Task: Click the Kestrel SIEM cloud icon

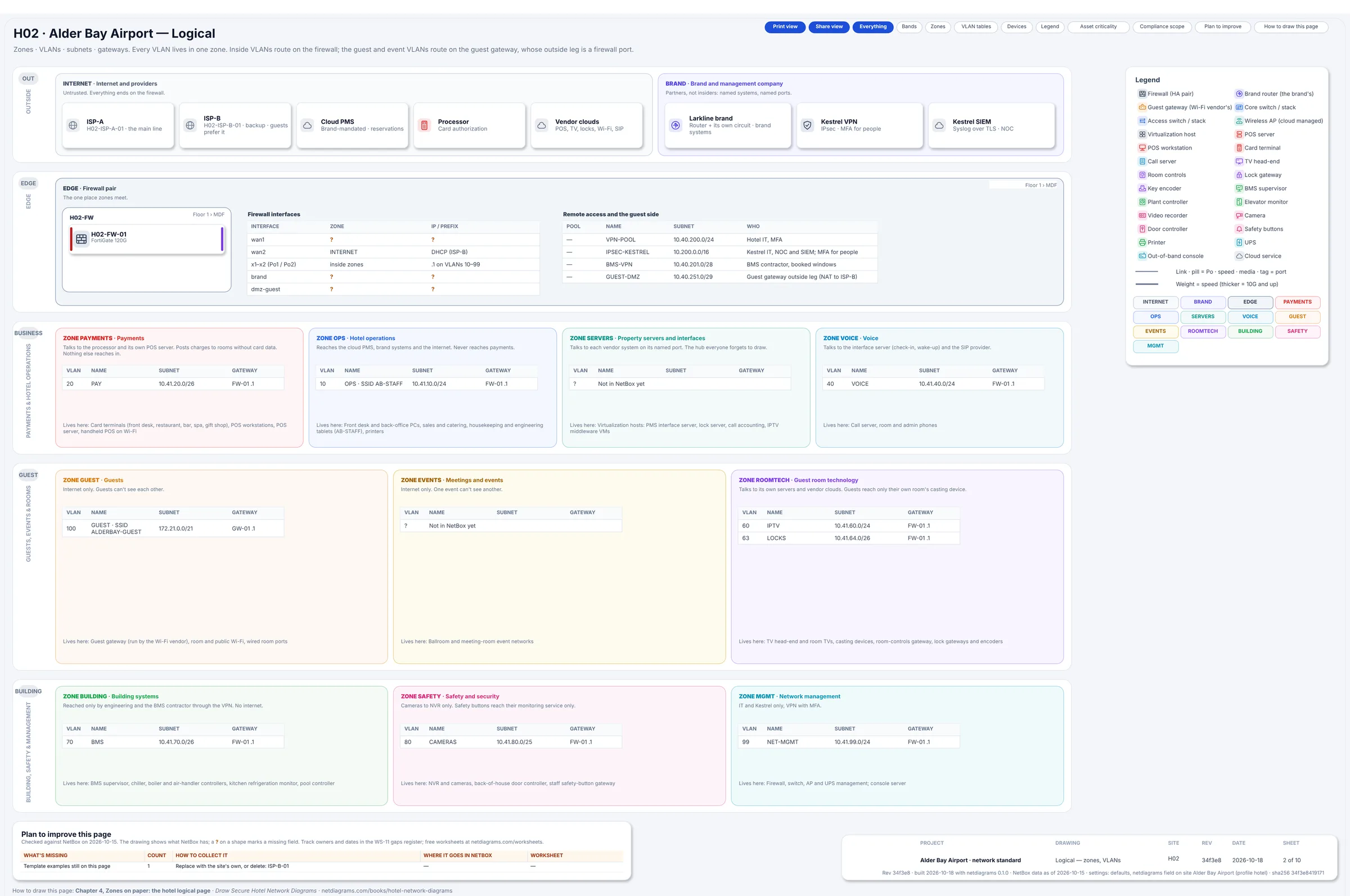Action: tap(939, 125)
